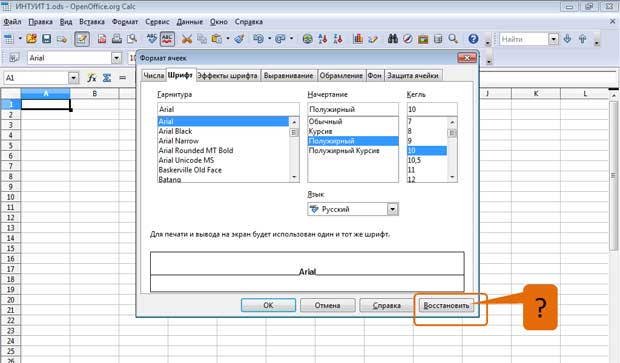Screen dimensions: 620x363
Task: Find previous up arrow icon
Action: 582,39
